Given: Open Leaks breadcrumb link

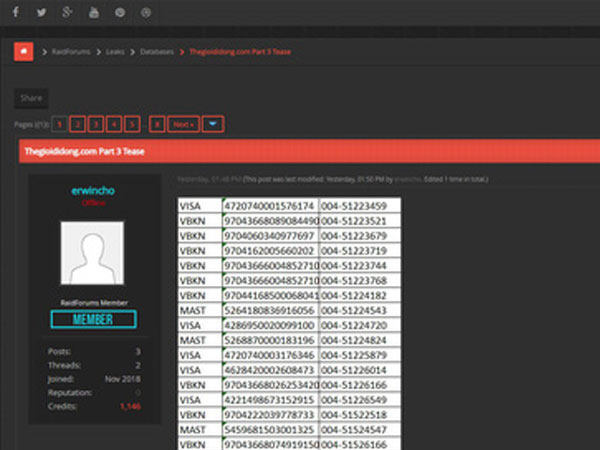Looking at the screenshot, I should (115, 52).
